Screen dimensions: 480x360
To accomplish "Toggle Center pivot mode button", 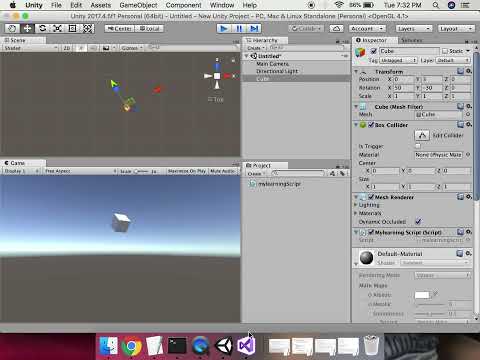I will (120, 29).
